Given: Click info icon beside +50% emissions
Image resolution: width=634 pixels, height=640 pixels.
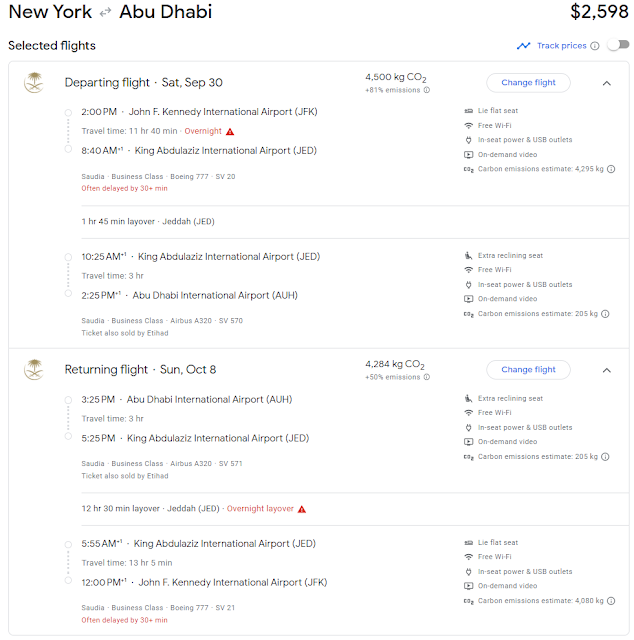Looking at the screenshot, I should point(427,377).
